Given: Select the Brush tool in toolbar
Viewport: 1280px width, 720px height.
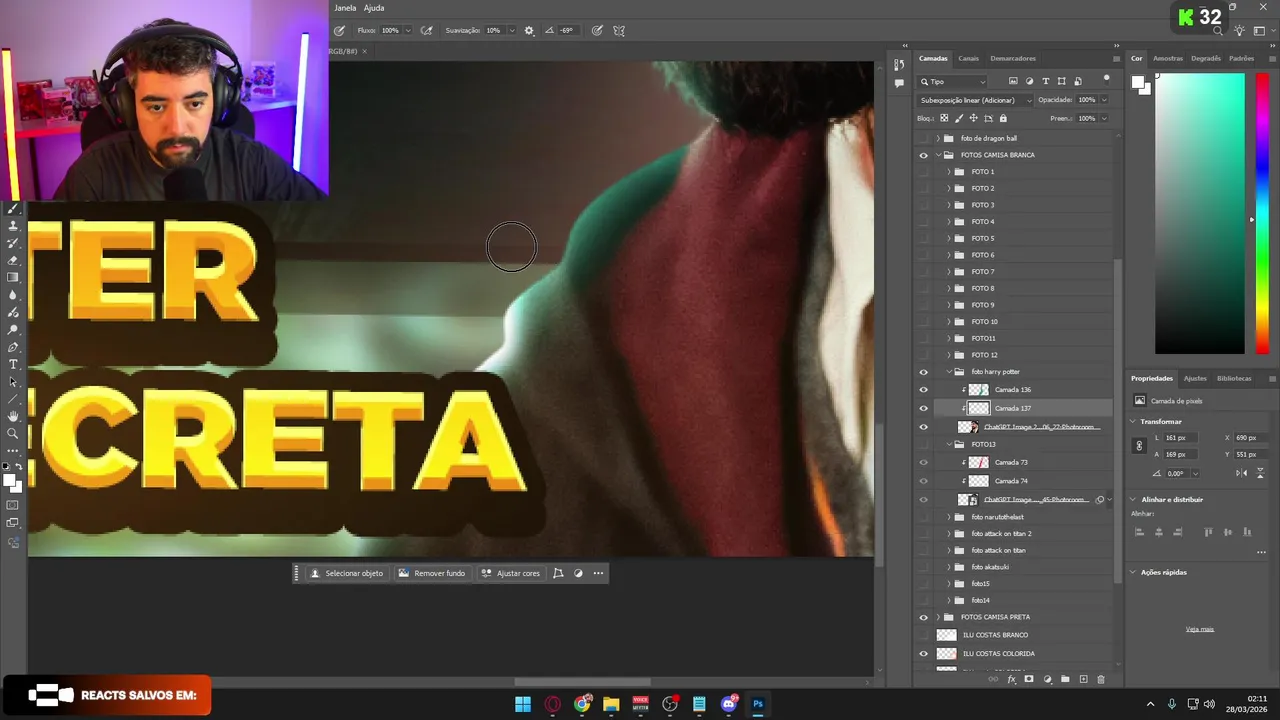Looking at the screenshot, I should pyautogui.click(x=13, y=208).
